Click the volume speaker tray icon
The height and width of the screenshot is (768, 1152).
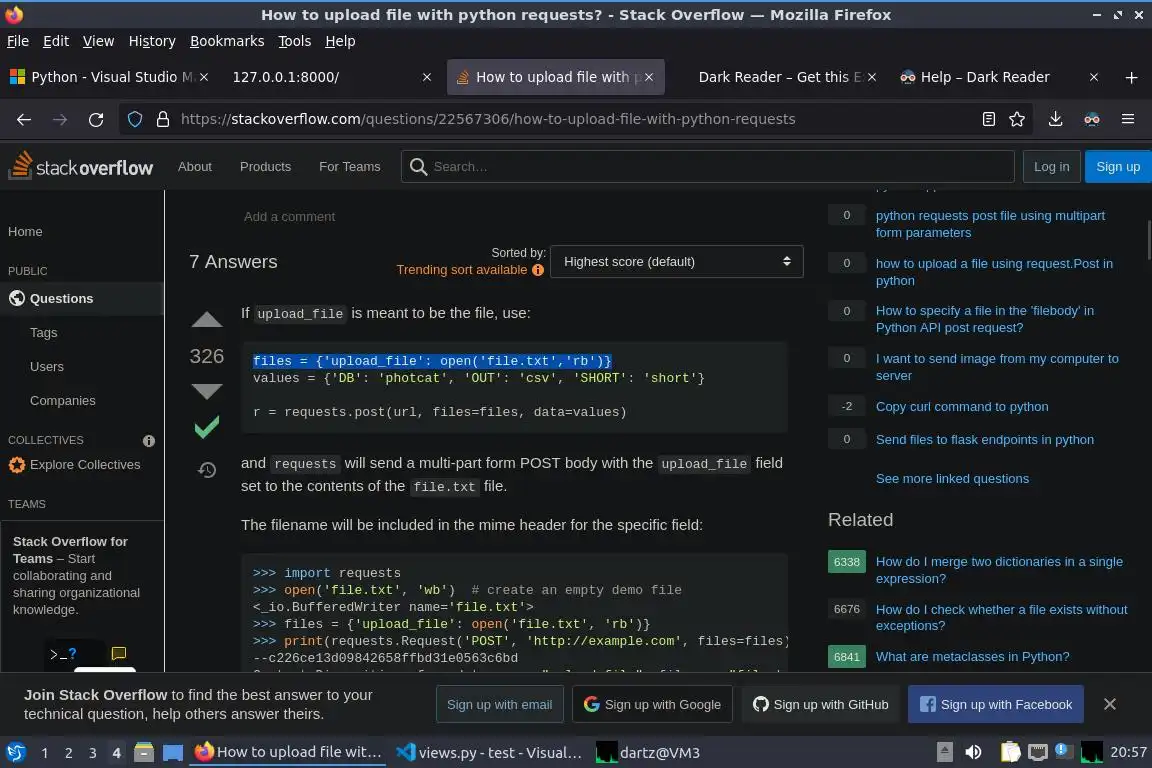pyautogui.click(x=973, y=752)
